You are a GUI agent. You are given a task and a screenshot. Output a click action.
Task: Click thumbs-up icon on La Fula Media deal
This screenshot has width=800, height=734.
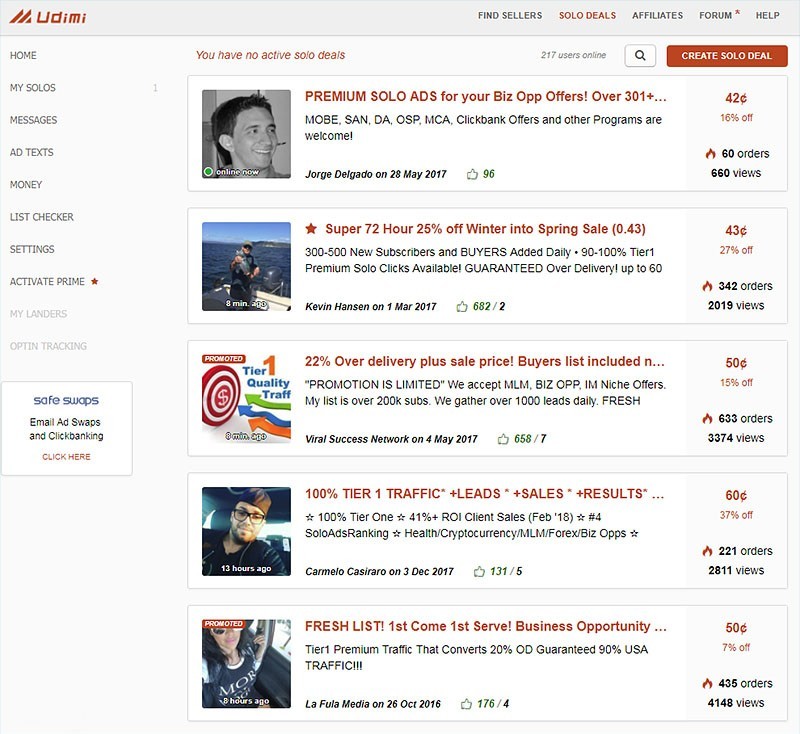pyautogui.click(x=466, y=704)
